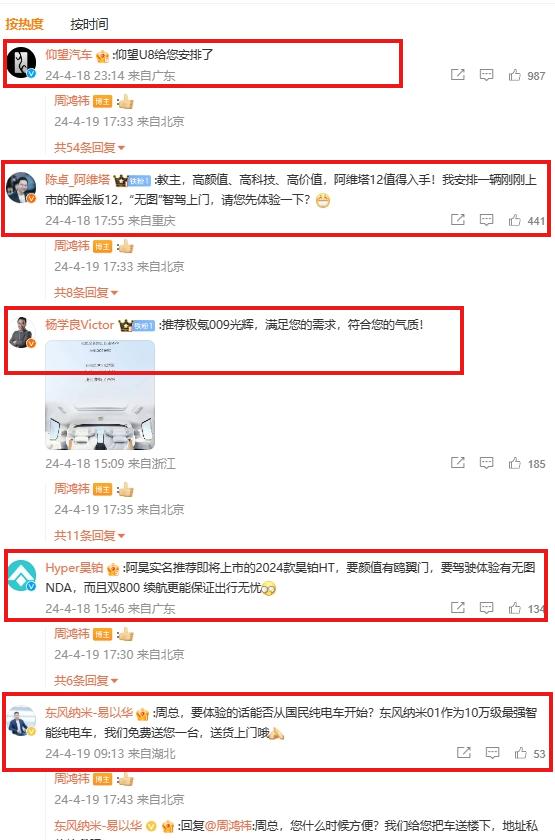Expand 共11条回复 replies
Viewport: 555px width, 840px height.
click(89, 535)
